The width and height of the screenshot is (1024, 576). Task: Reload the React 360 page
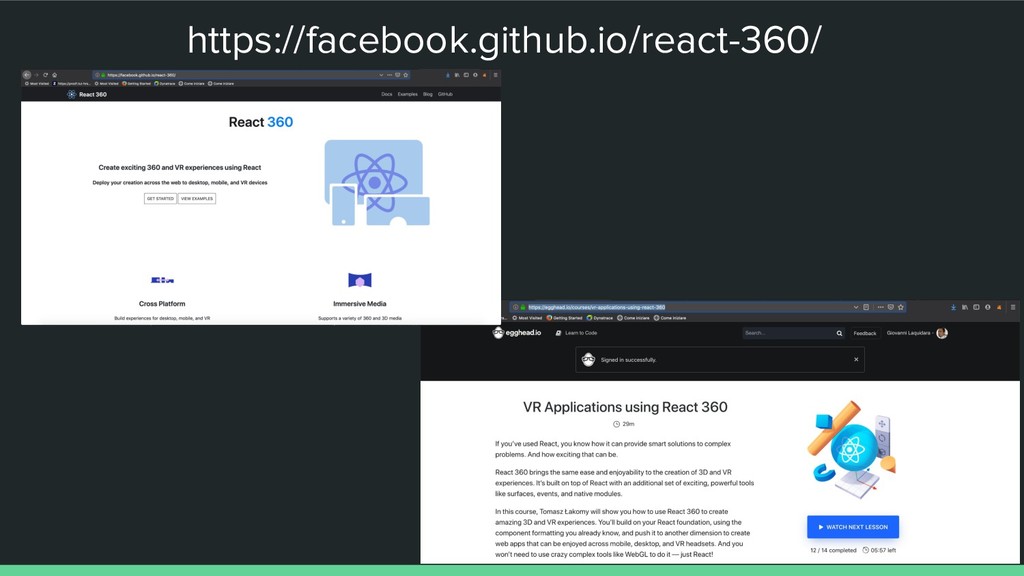coord(46,75)
